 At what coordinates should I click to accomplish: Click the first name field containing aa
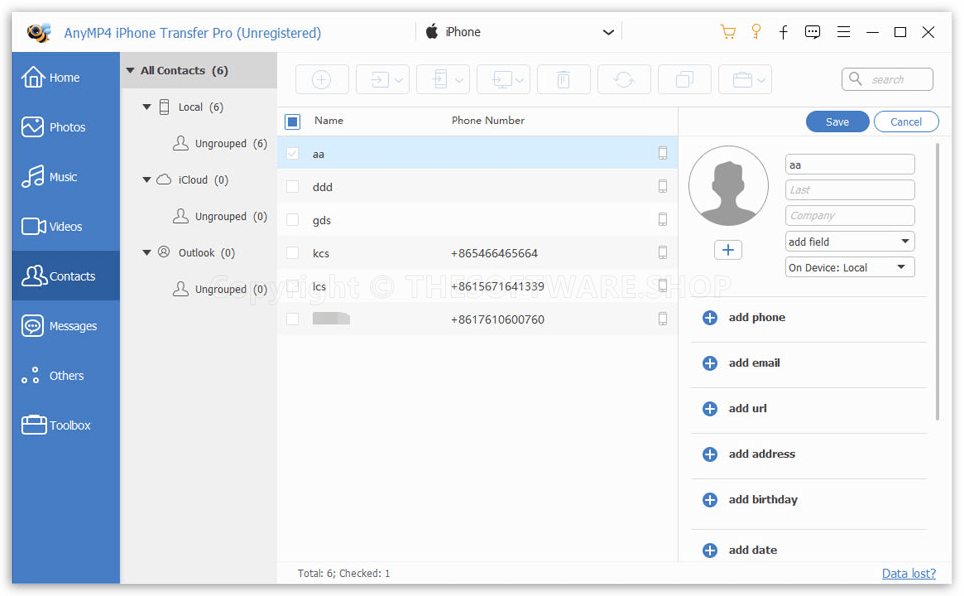click(850, 165)
